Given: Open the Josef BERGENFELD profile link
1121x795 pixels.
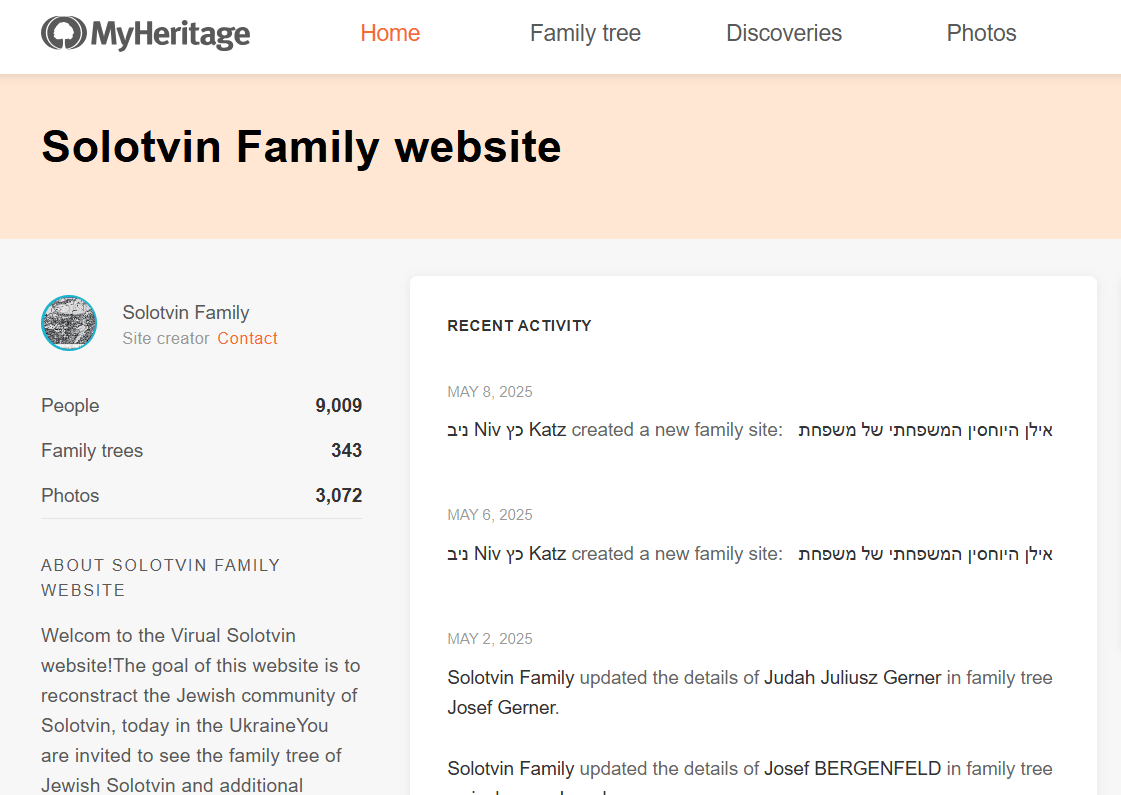Looking at the screenshot, I should coord(852,769).
